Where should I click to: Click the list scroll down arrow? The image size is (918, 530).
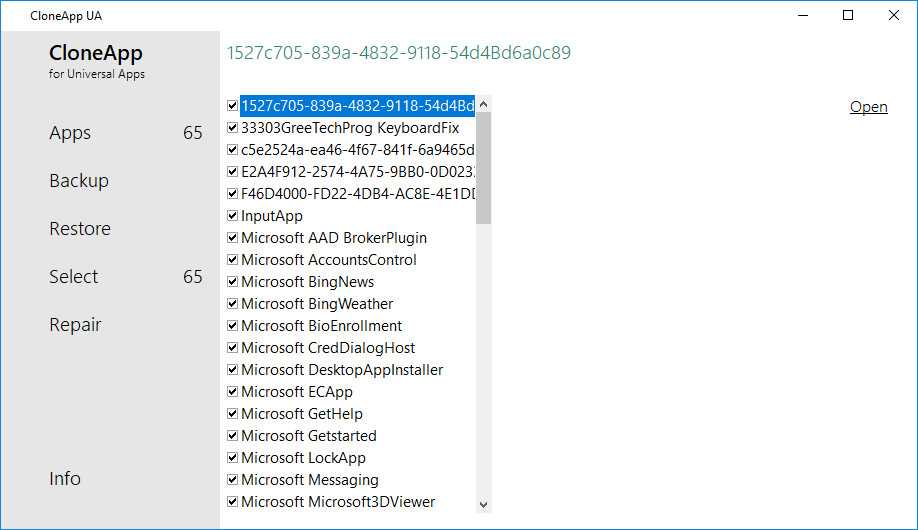pyautogui.click(x=484, y=504)
